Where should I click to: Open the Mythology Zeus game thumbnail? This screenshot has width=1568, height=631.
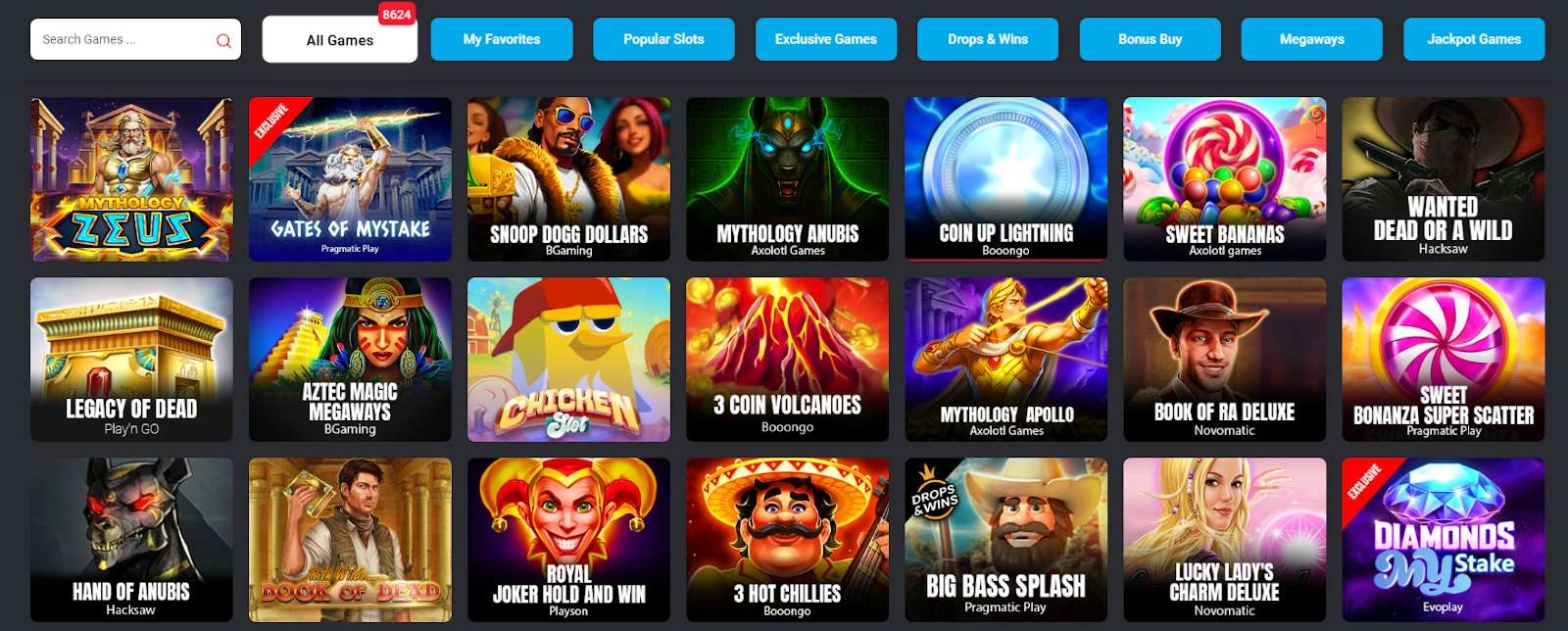(x=131, y=179)
